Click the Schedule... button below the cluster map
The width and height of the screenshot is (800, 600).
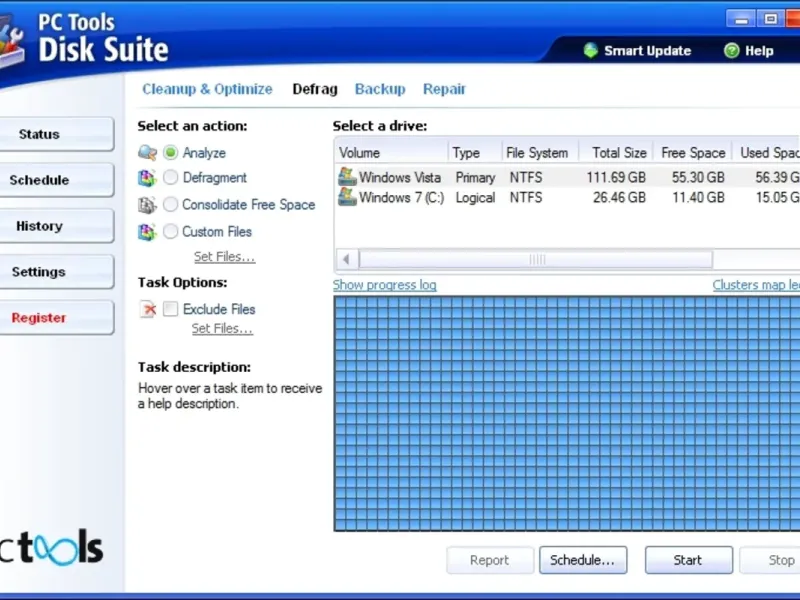583,560
